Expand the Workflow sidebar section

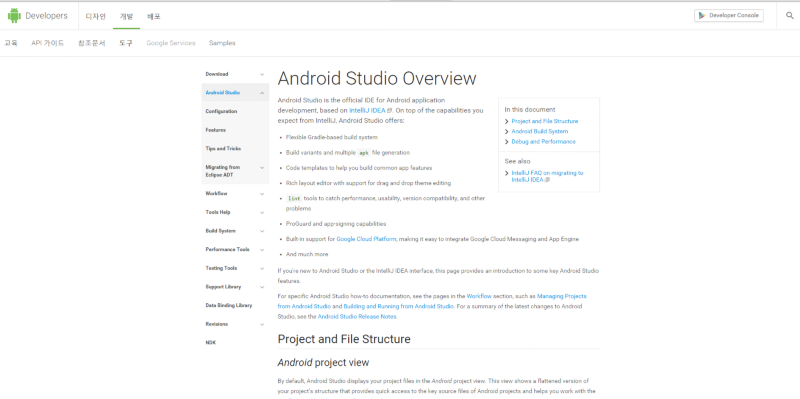point(262,194)
